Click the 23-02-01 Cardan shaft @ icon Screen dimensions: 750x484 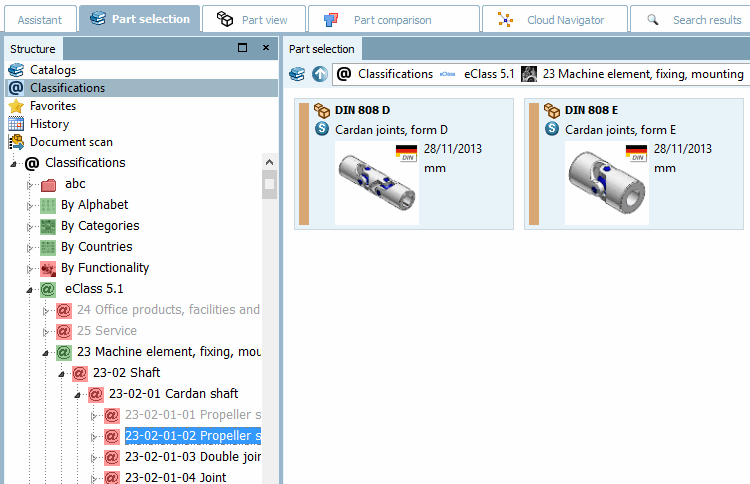point(96,394)
